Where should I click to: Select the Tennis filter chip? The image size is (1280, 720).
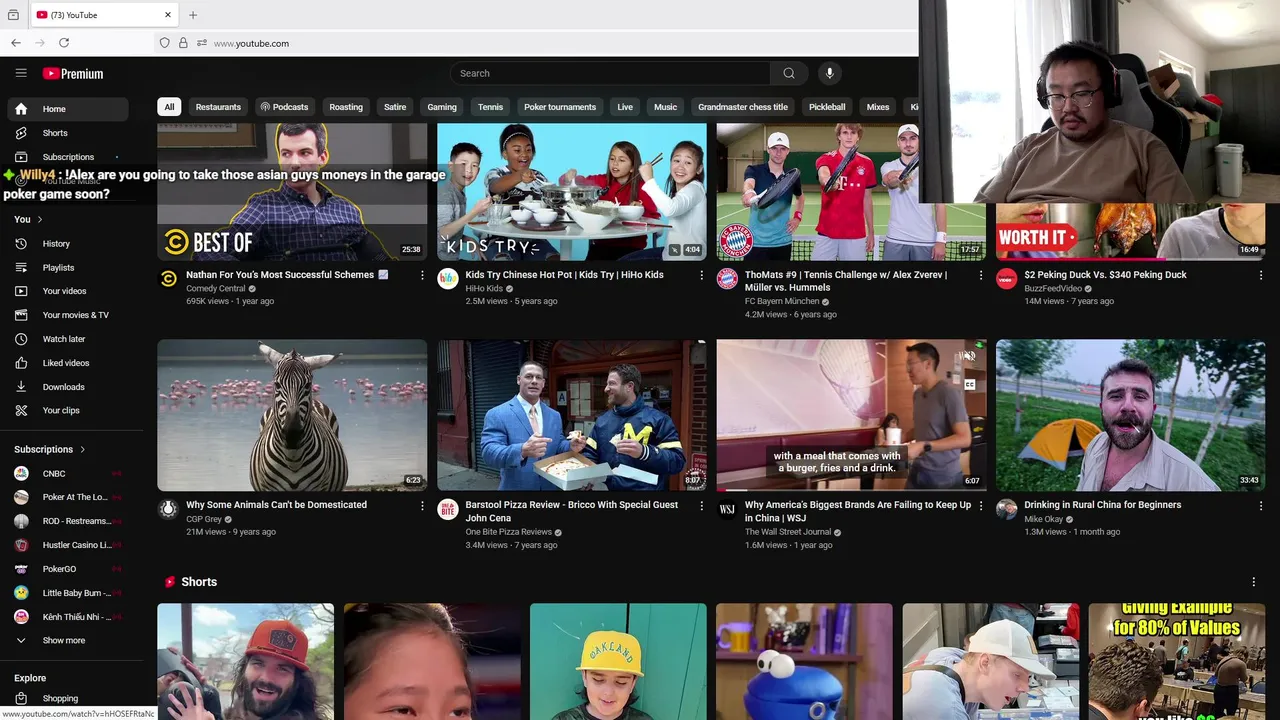tap(490, 107)
